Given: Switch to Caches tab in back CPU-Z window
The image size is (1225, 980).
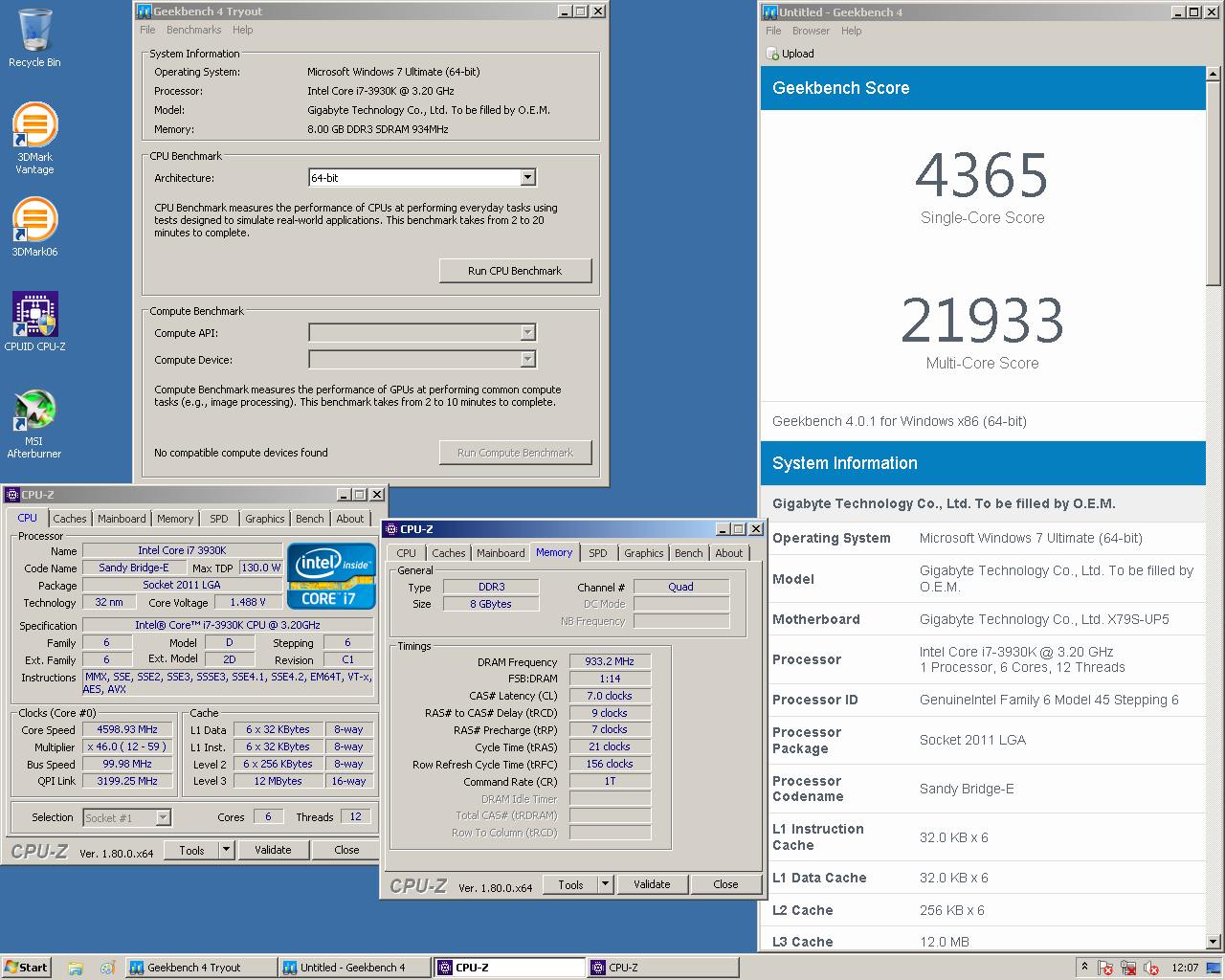Looking at the screenshot, I should 70,519.
